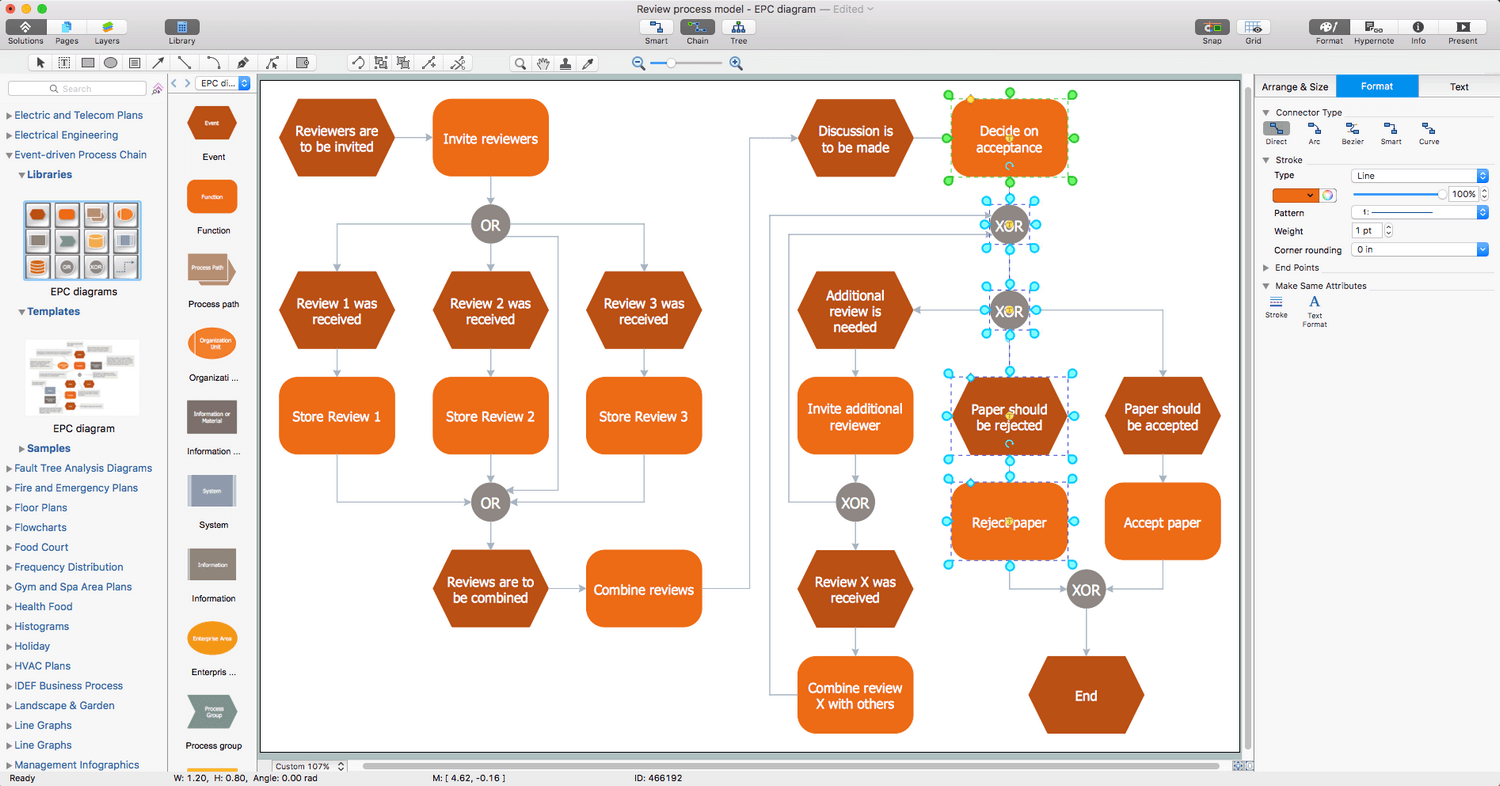The height and width of the screenshot is (786, 1500).
Task: Choose the arc drawing tool
Action: [213, 63]
